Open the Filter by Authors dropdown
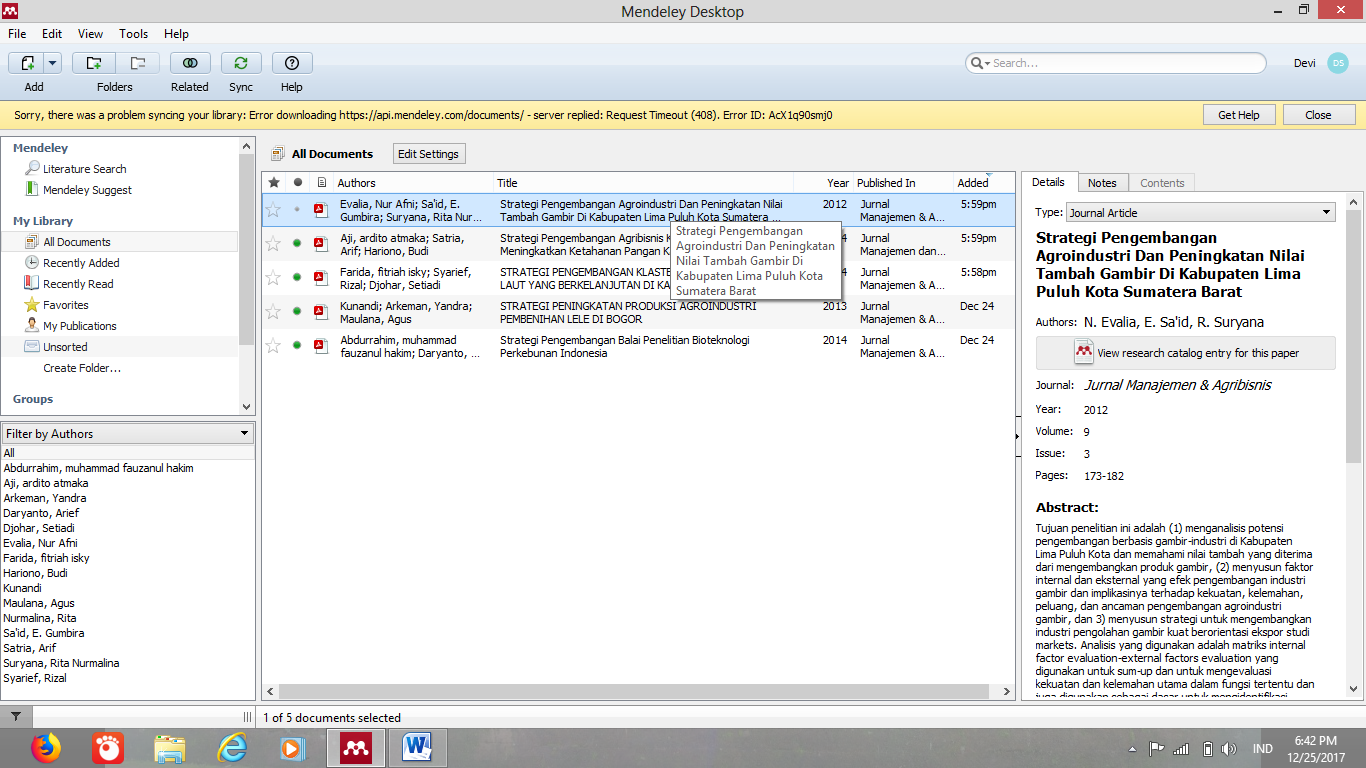This screenshot has width=1366, height=768. 128,434
